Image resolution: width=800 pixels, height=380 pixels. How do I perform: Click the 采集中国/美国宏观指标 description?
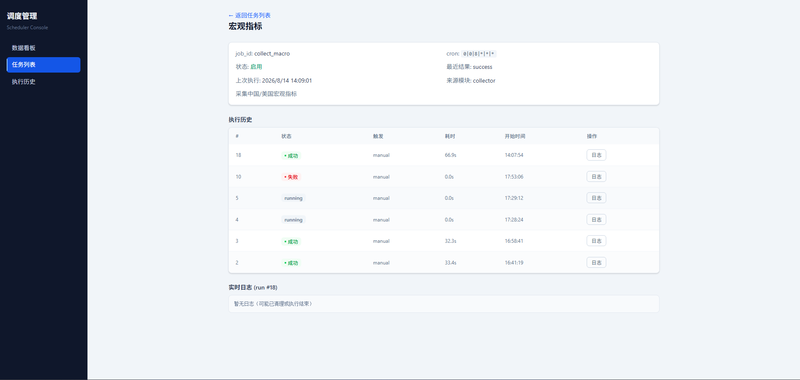pyautogui.click(x=266, y=94)
